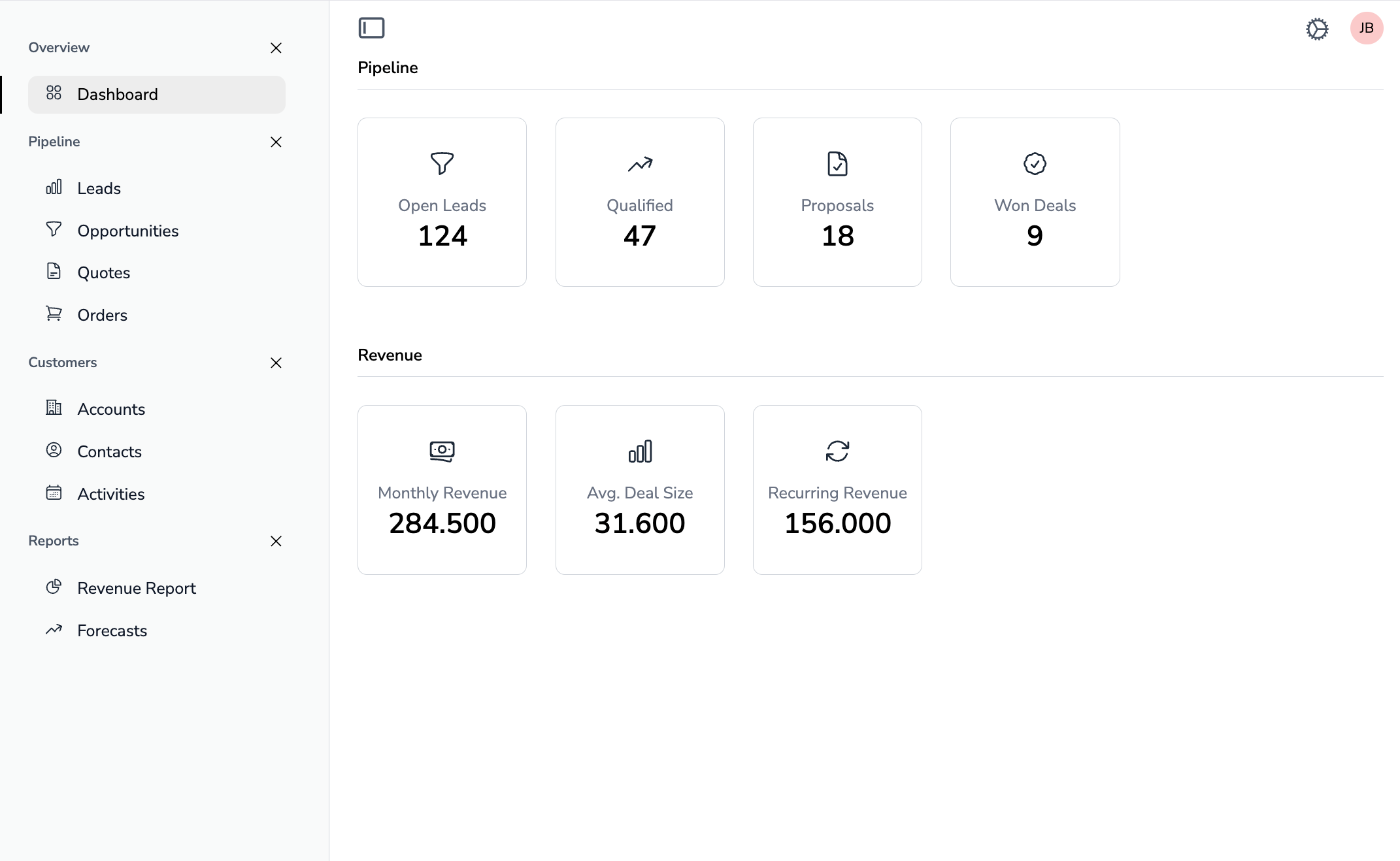Click the Leads bar chart icon

54,187
